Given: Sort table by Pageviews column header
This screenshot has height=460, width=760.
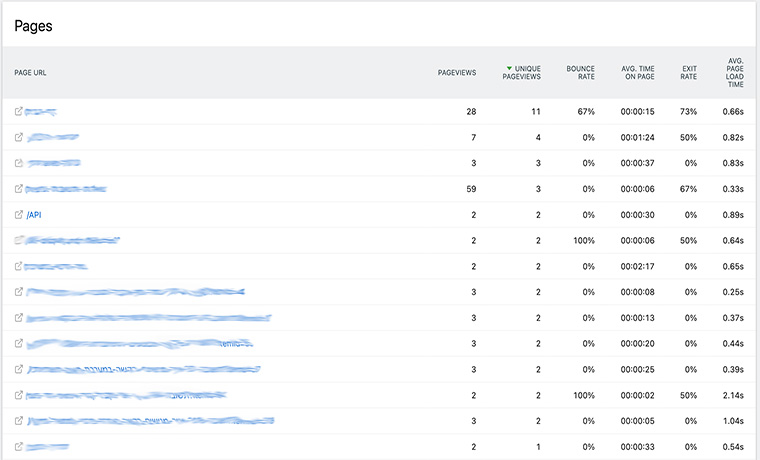Looking at the screenshot, I should [457, 73].
